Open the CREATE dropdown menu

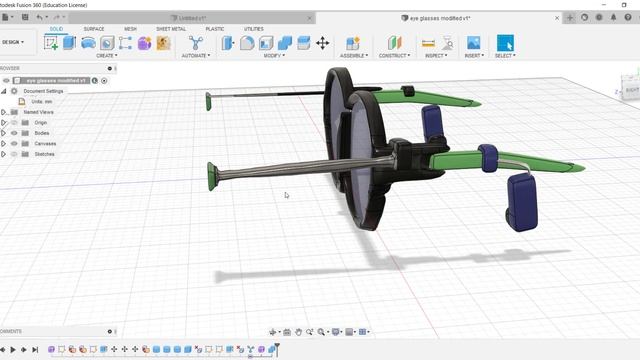[107, 56]
